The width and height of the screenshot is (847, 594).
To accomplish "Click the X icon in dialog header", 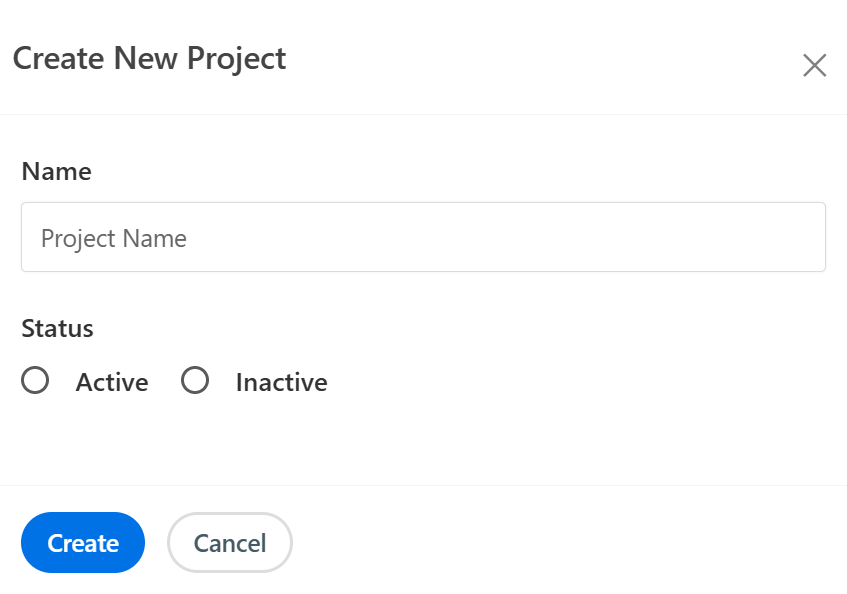I will tap(814, 66).
